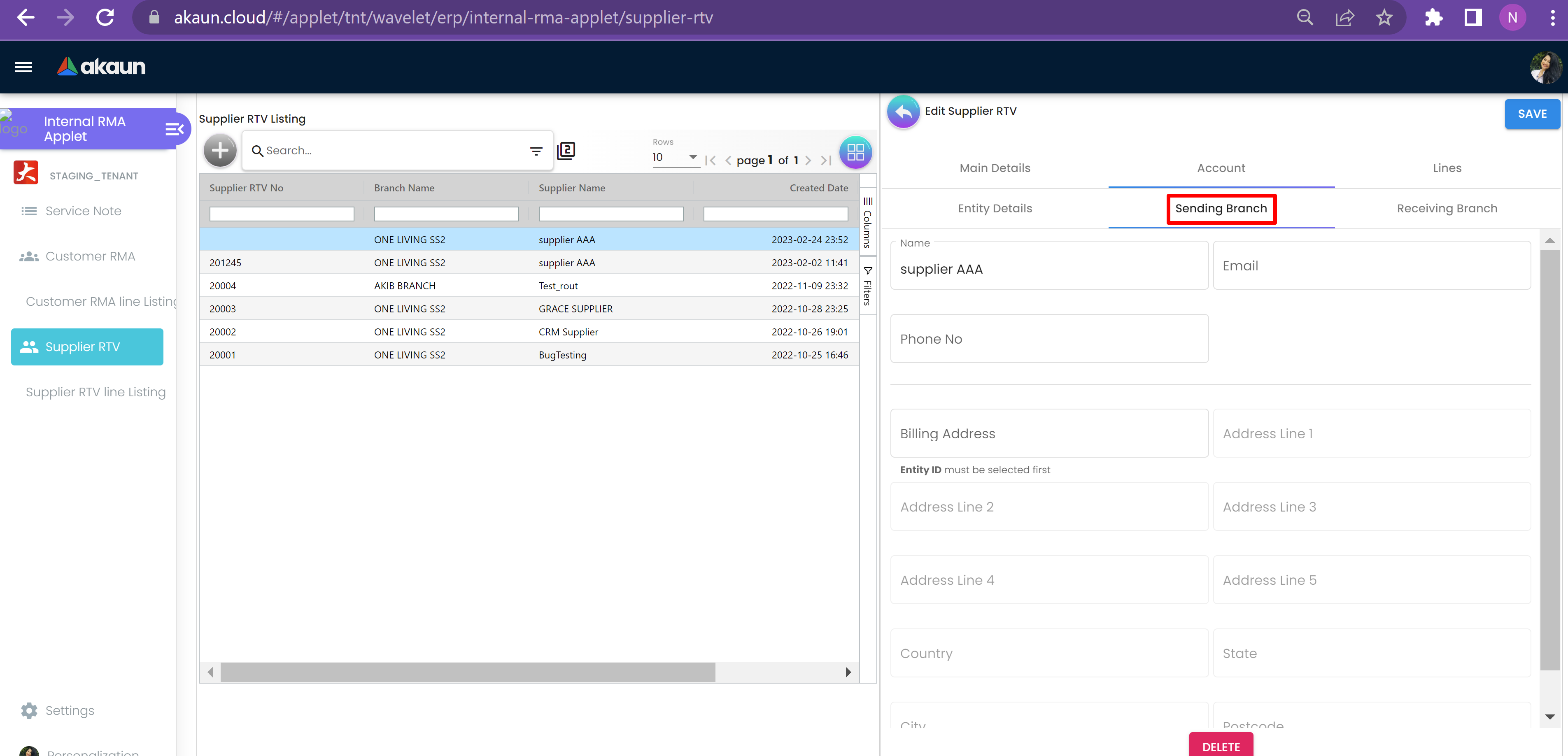The width and height of the screenshot is (1568, 756).
Task: Click the listing horizontal scrollbar
Action: 468,672
